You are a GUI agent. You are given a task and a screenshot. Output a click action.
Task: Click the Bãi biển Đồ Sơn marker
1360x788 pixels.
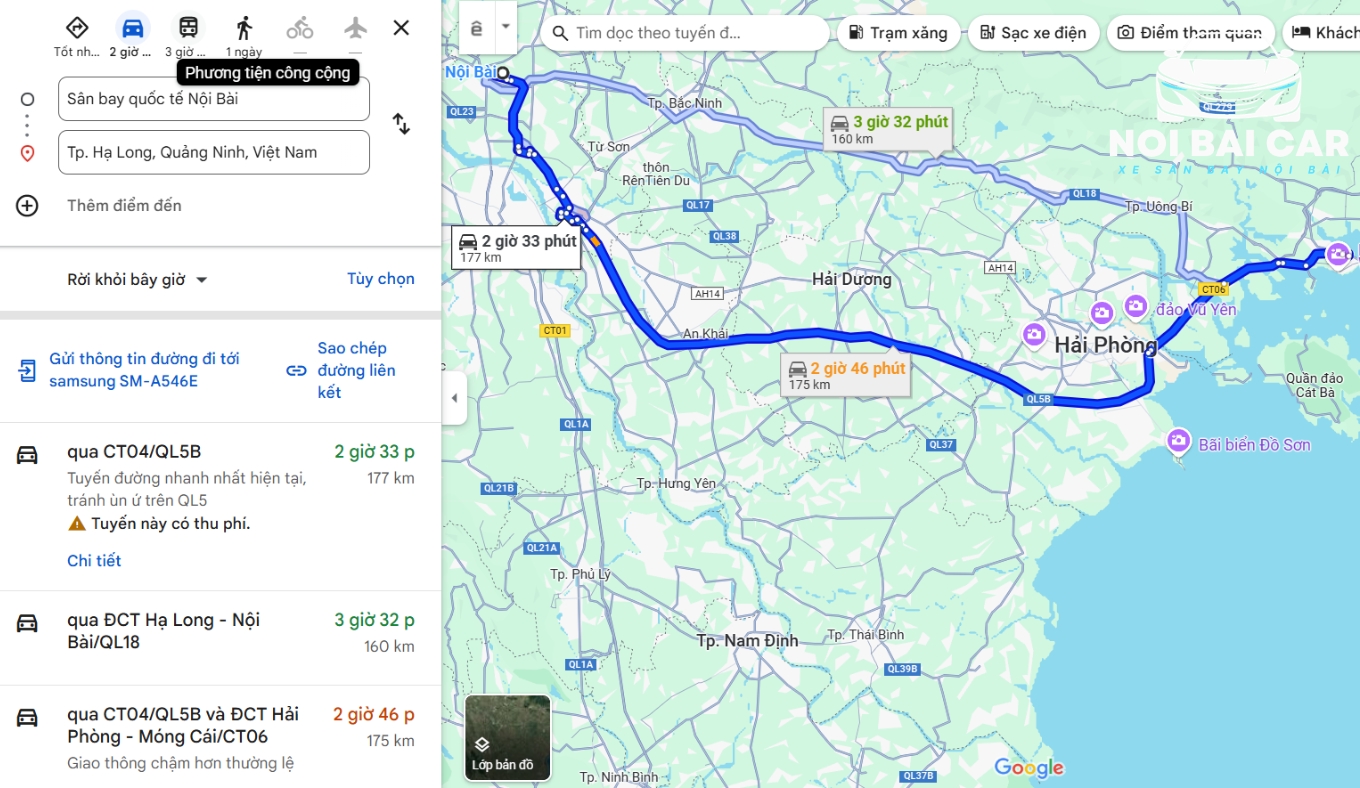1179,440
